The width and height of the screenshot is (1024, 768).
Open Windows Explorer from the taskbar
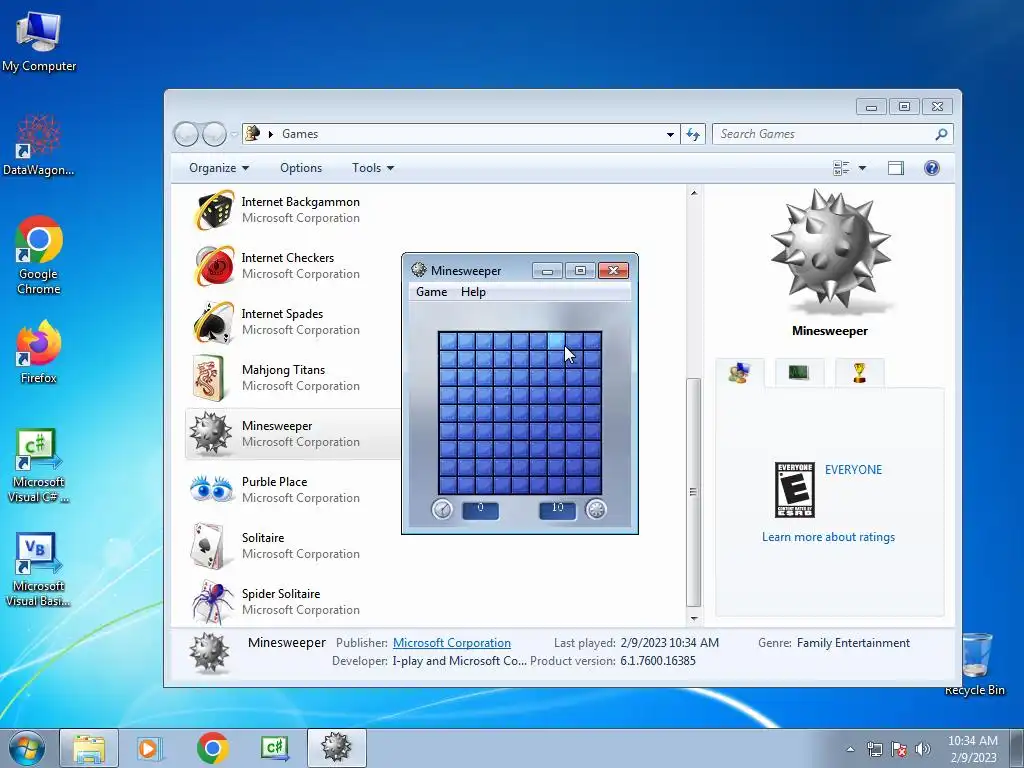pyautogui.click(x=89, y=748)
